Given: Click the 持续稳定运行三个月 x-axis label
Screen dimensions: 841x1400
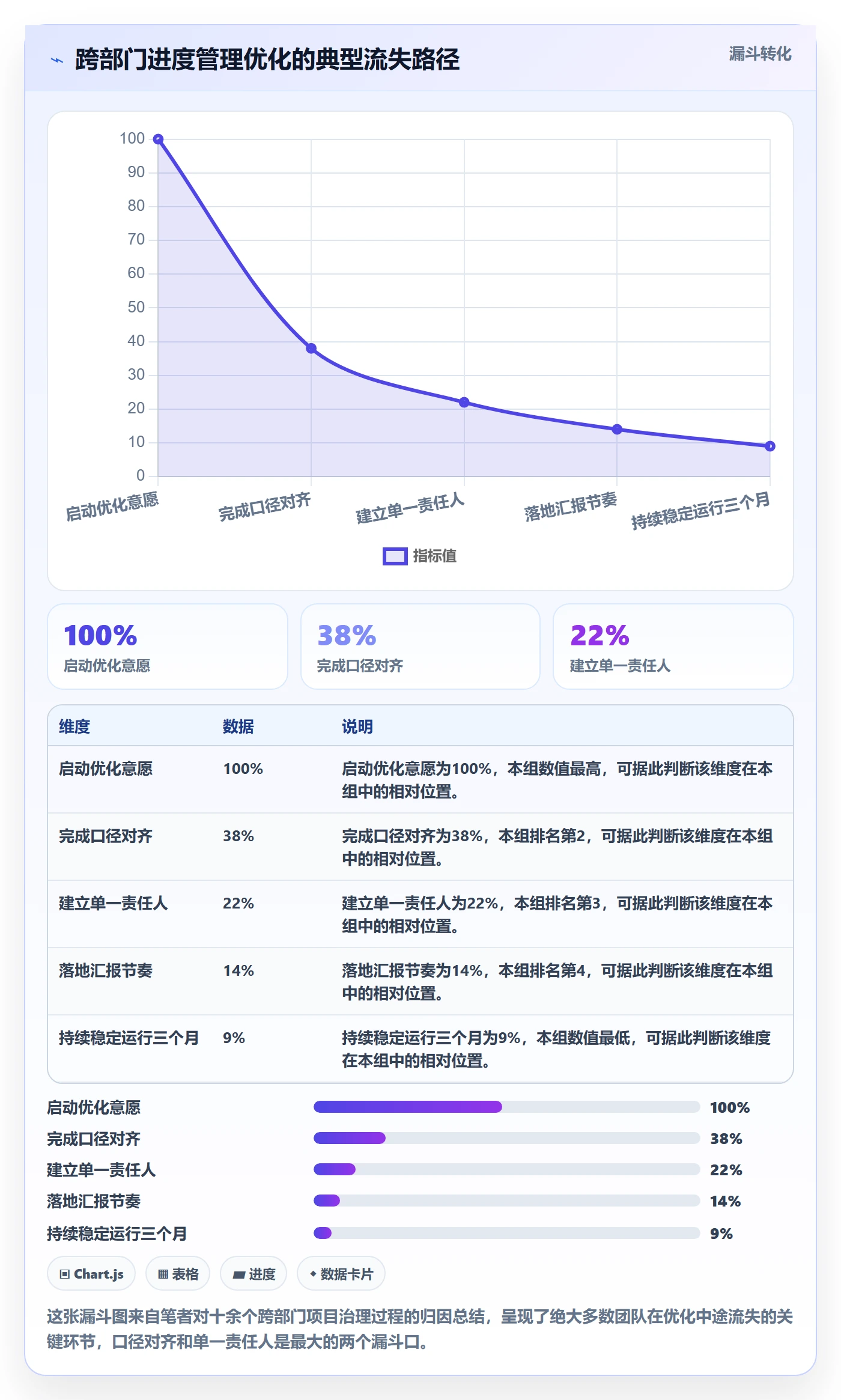Looking at the screenshot, I should 701,511.
